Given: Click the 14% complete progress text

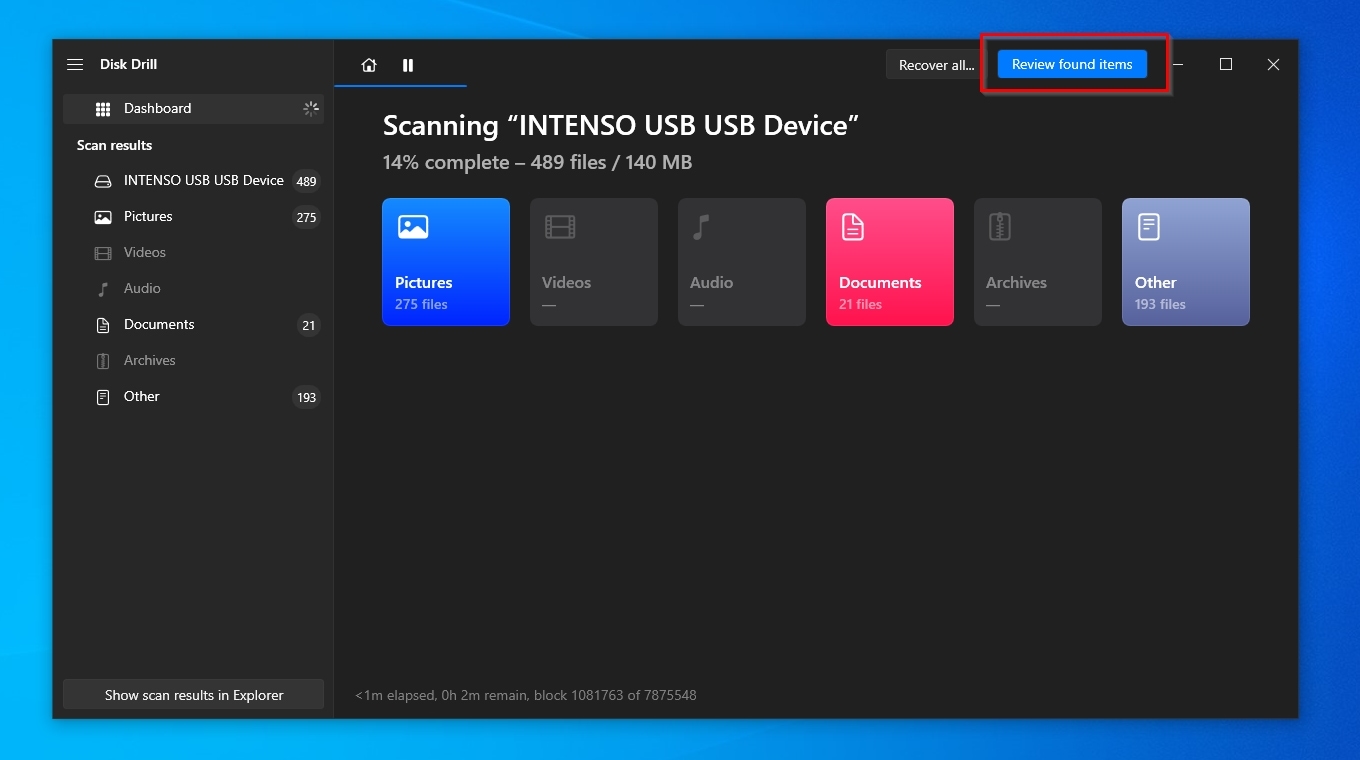Looking at the screenshot, I should click(537, 162).
